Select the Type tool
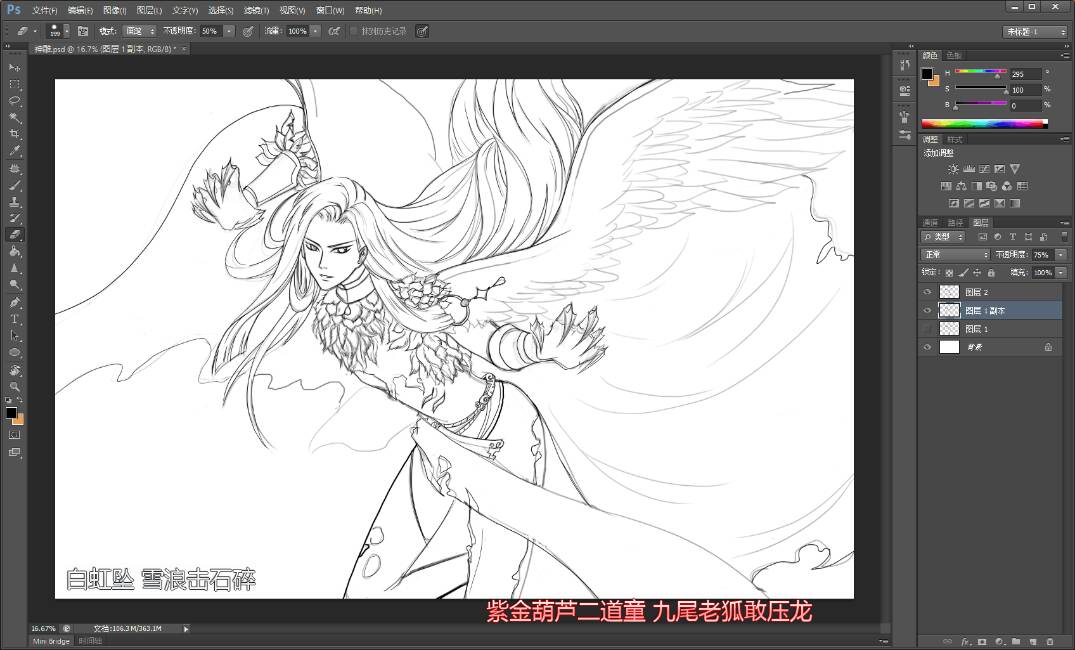The height and width of the screenshot is (650, 1075). pyautogui.click(x=14, y=319)
